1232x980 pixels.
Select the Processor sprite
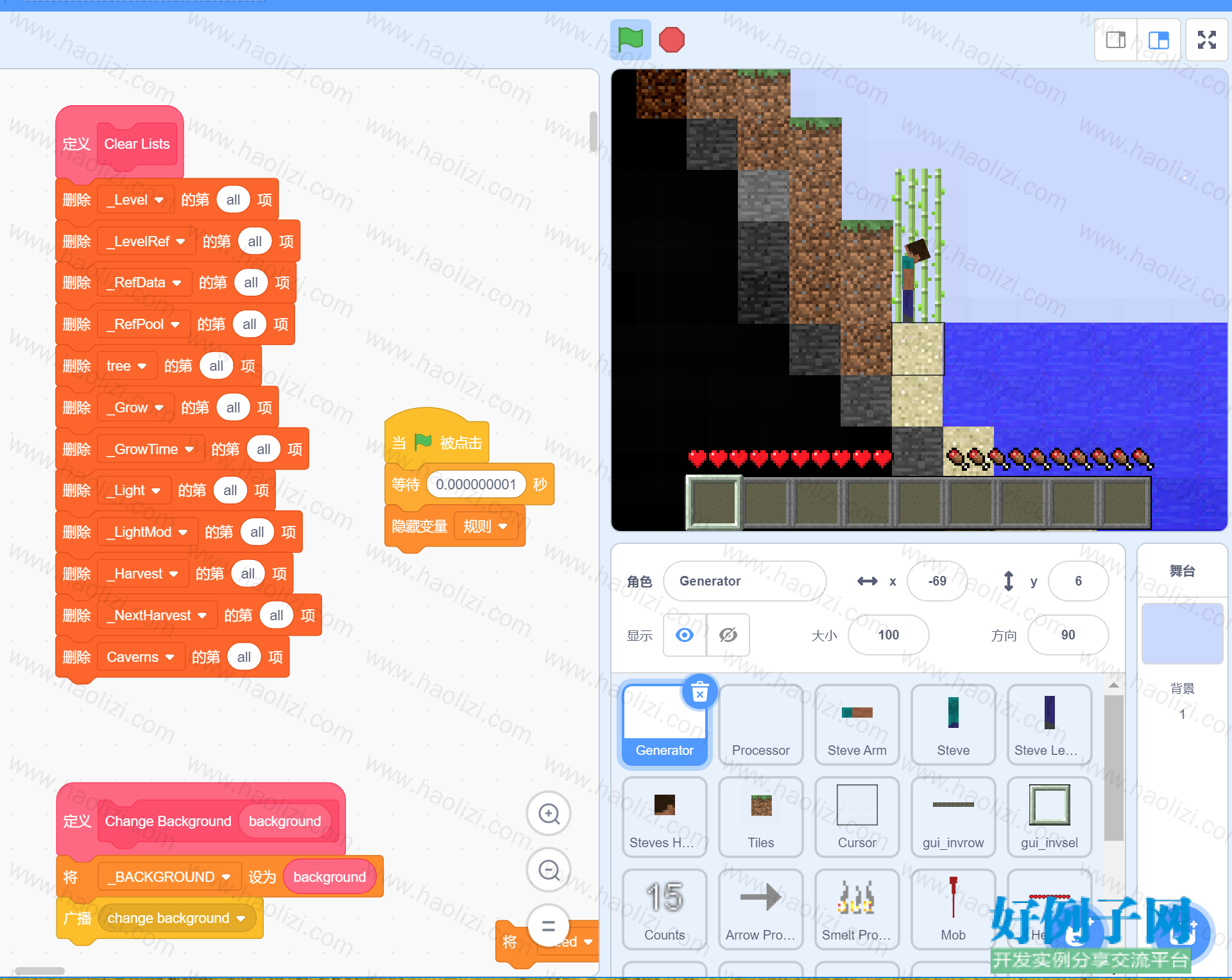click(x=761, y=725)
